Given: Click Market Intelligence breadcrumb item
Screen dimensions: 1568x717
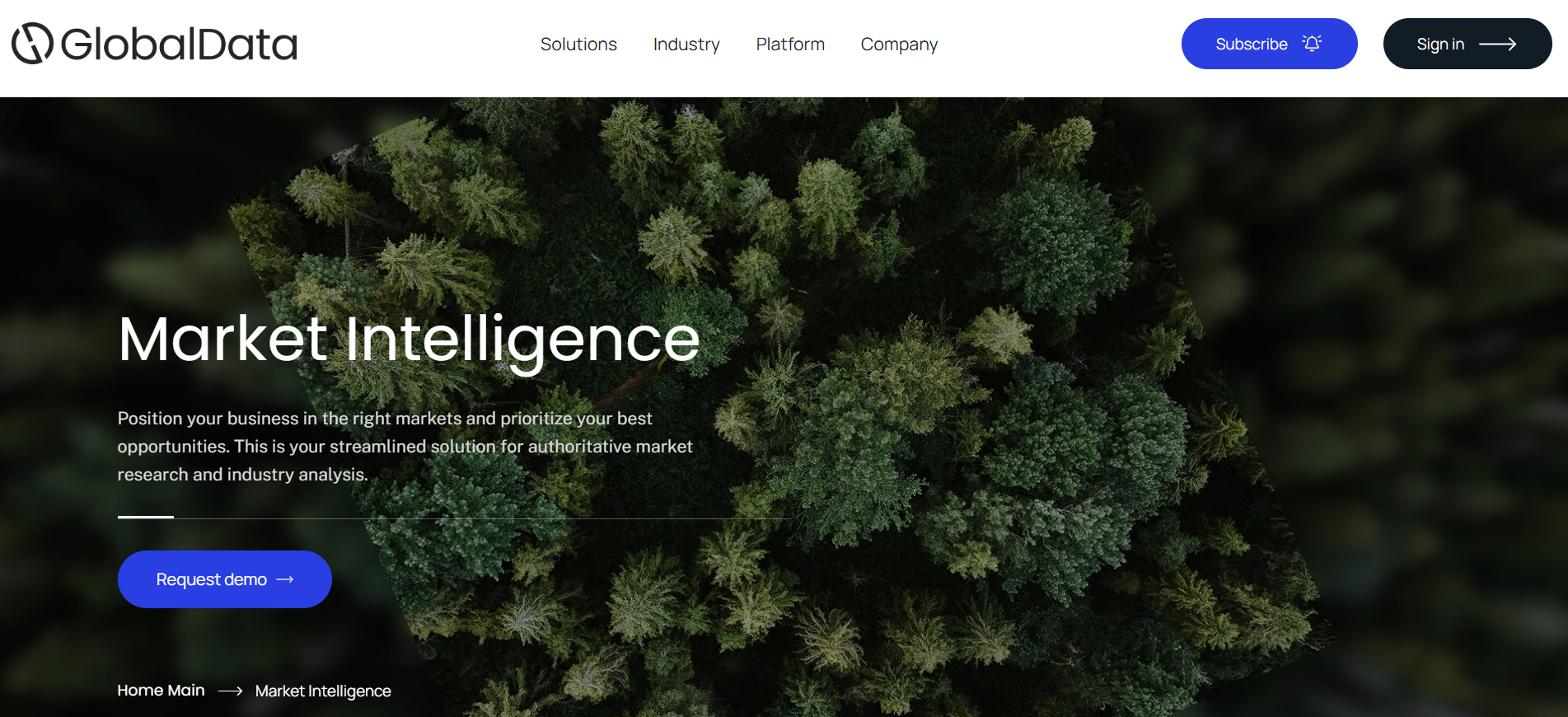Looking at the screenshot, I should pyautogui.click(x=323, y=691).
